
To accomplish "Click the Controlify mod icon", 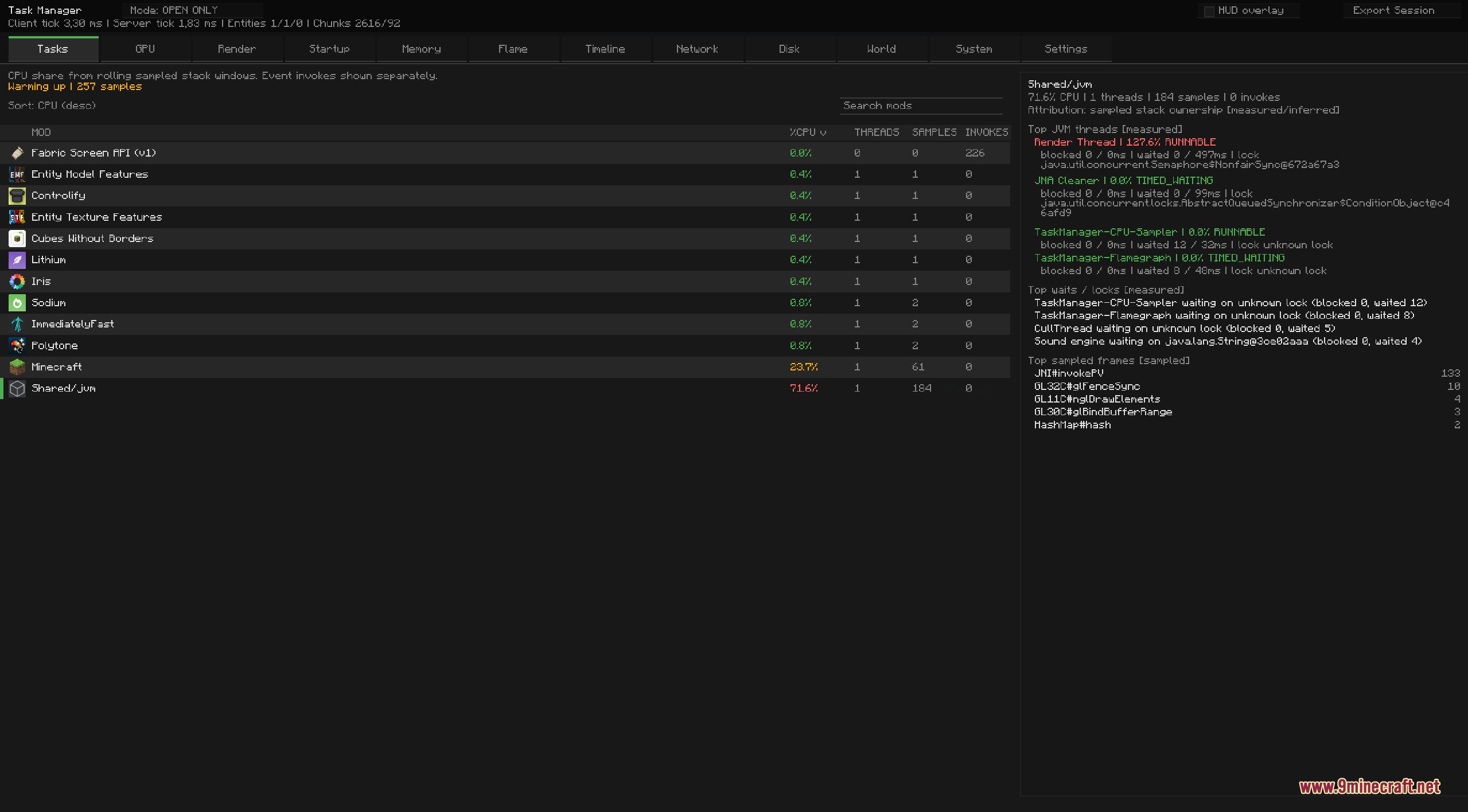I will point(17,196).
